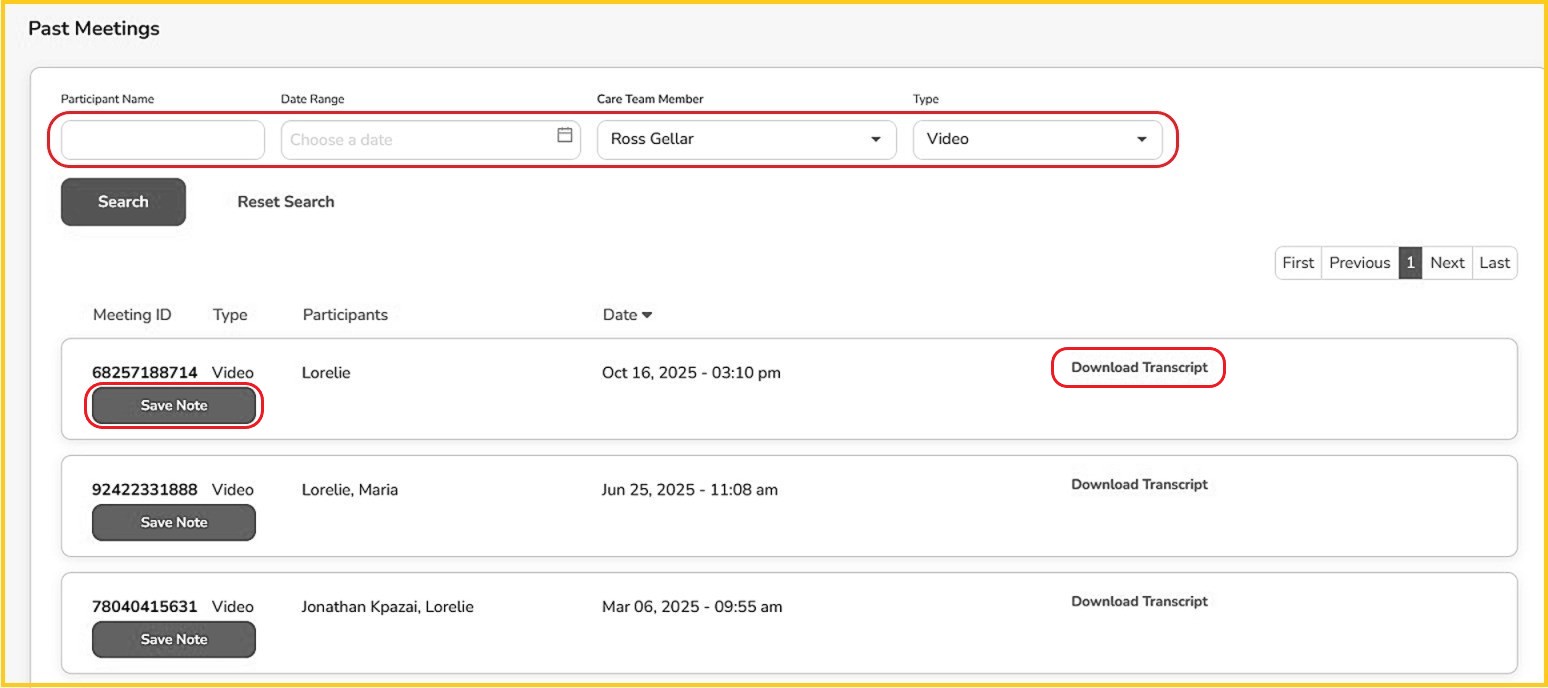Click Reset Search
This screenshot has width=1548, height=688.
tap(286, 202)
